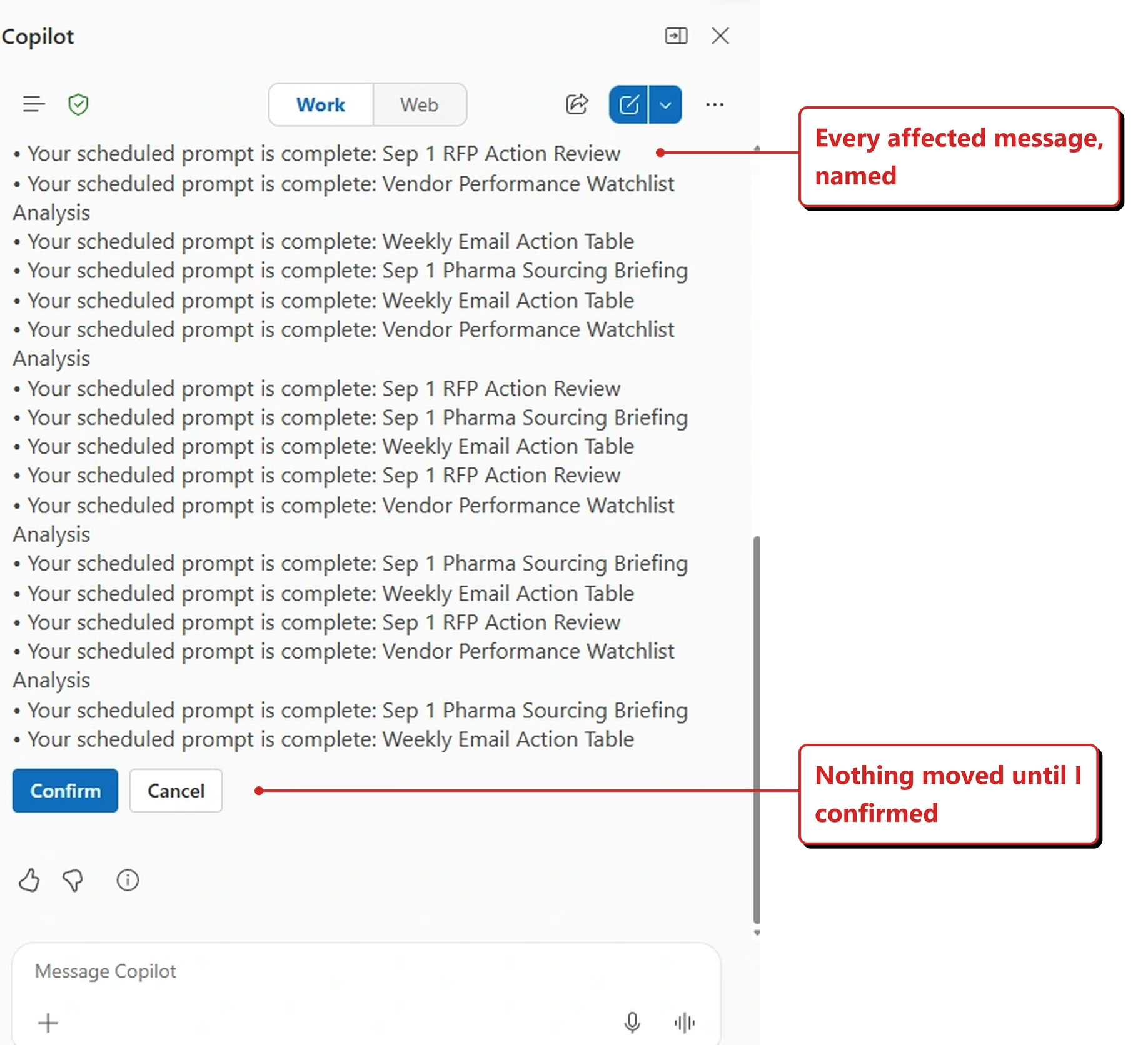Image resolution: width=1148 pixels, height=1045 pixels.
Task: Click the scrollbar down arrow
Action: (757, 932)
